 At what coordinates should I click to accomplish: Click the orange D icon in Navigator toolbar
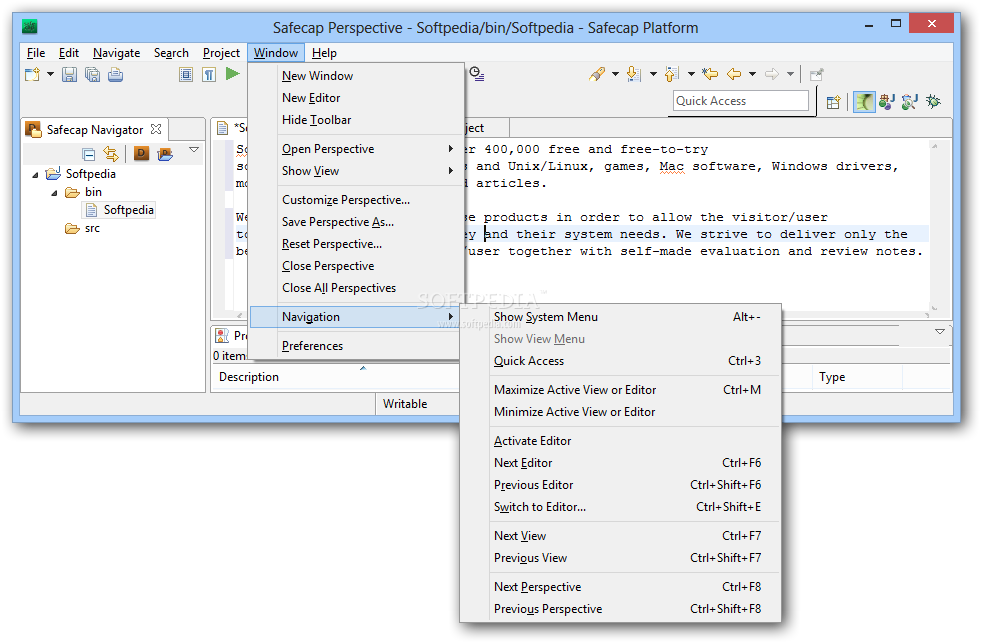141,153
